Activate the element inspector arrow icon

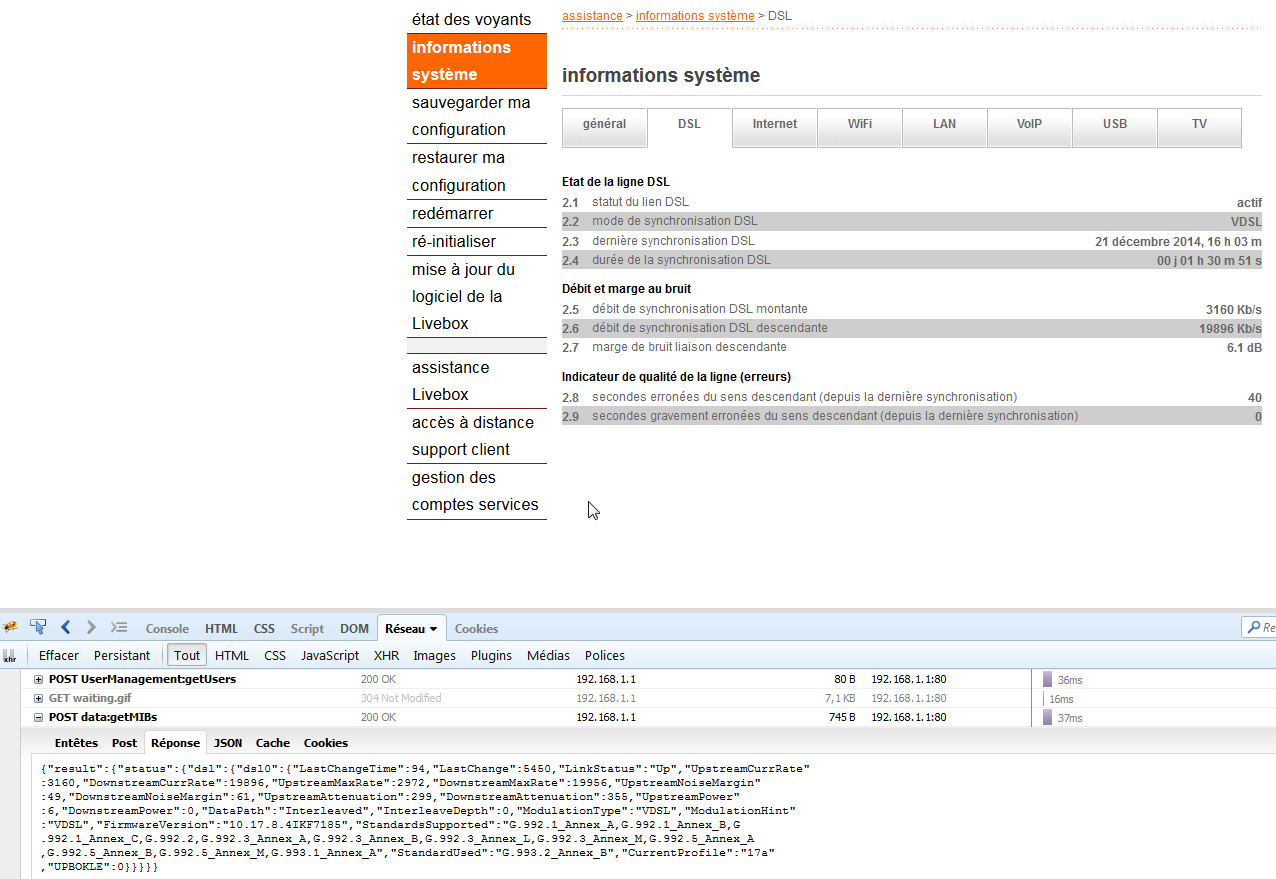38,628
